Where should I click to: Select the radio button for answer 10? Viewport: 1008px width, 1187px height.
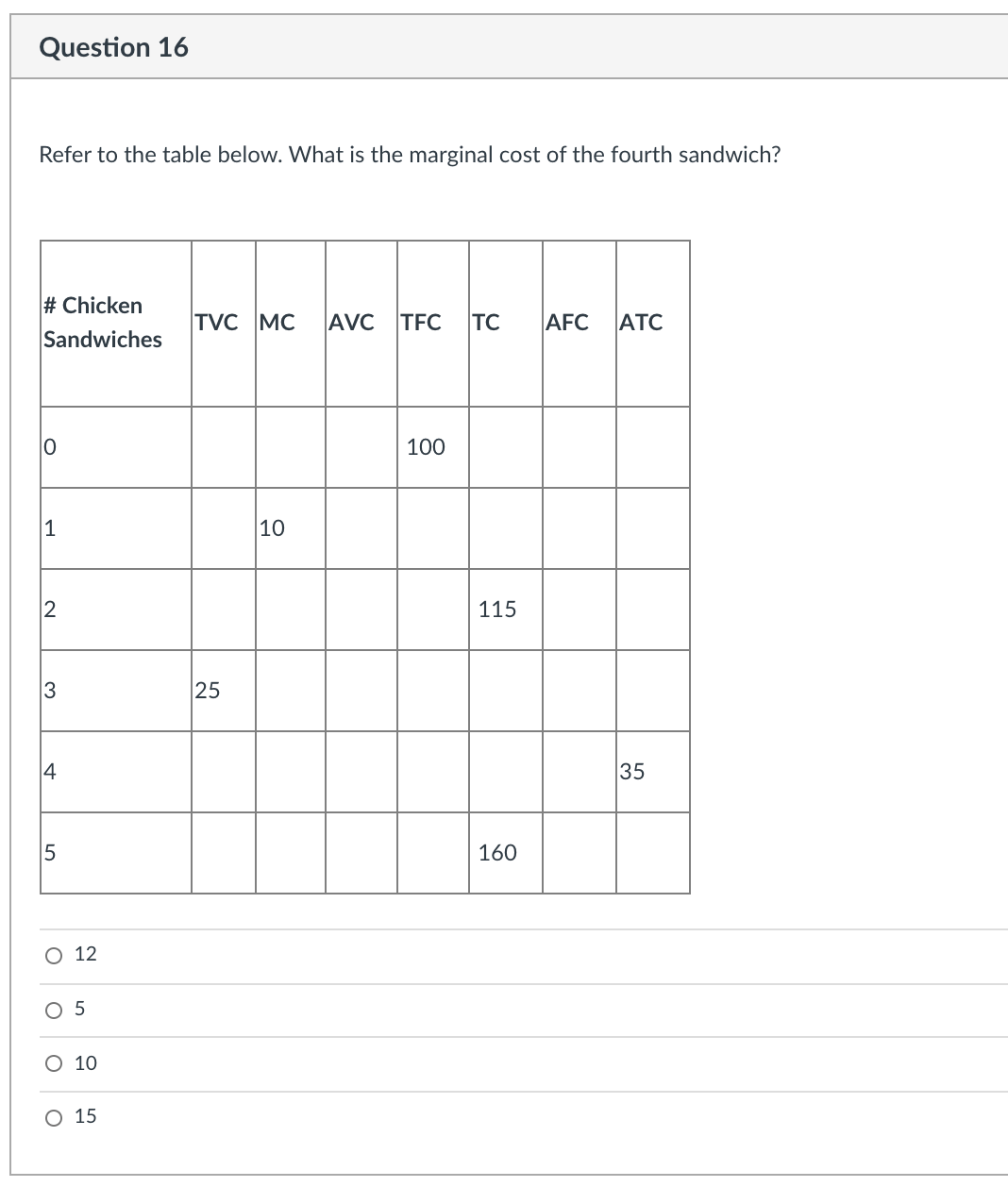pyautogui.click(x=54, y=1064)
